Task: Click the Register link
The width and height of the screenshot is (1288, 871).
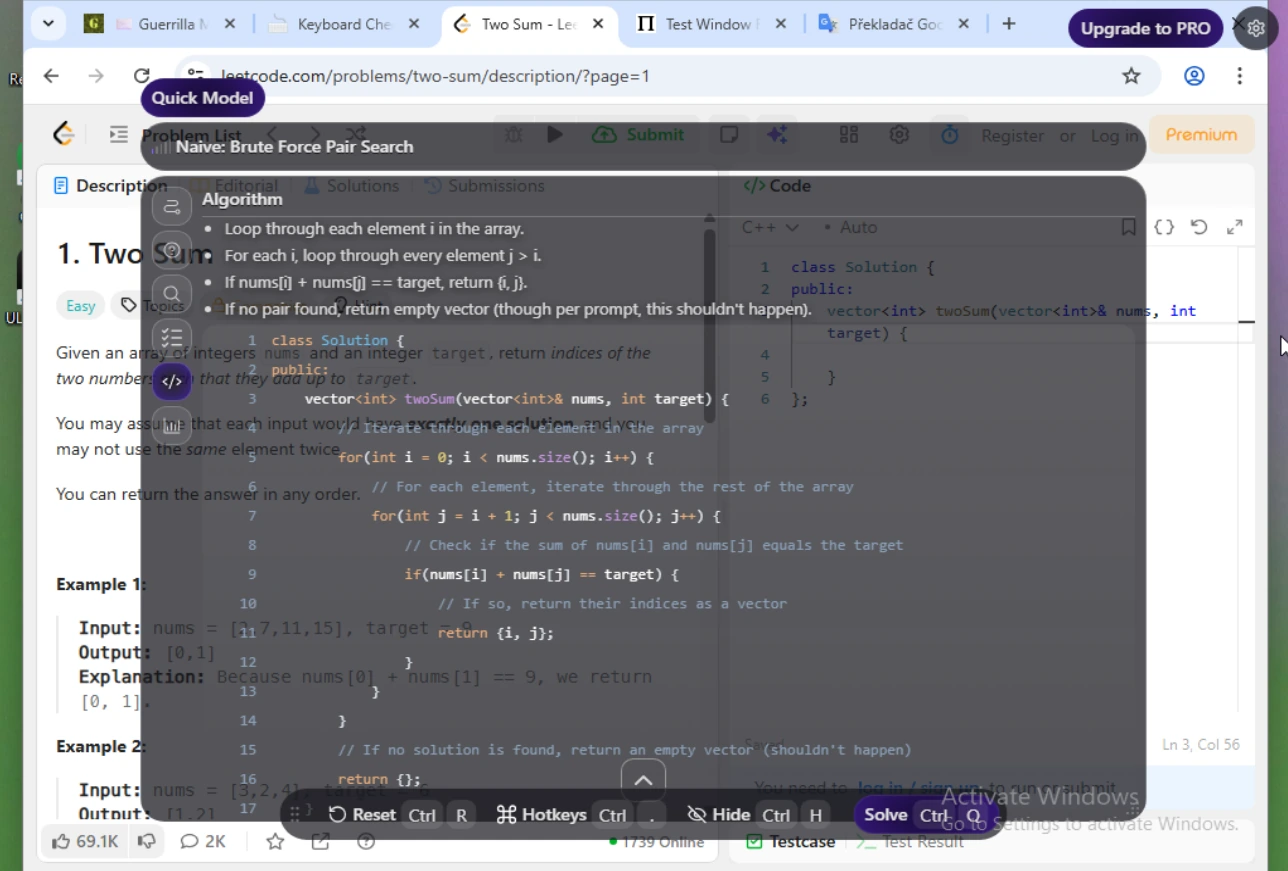Action: 1012,135
